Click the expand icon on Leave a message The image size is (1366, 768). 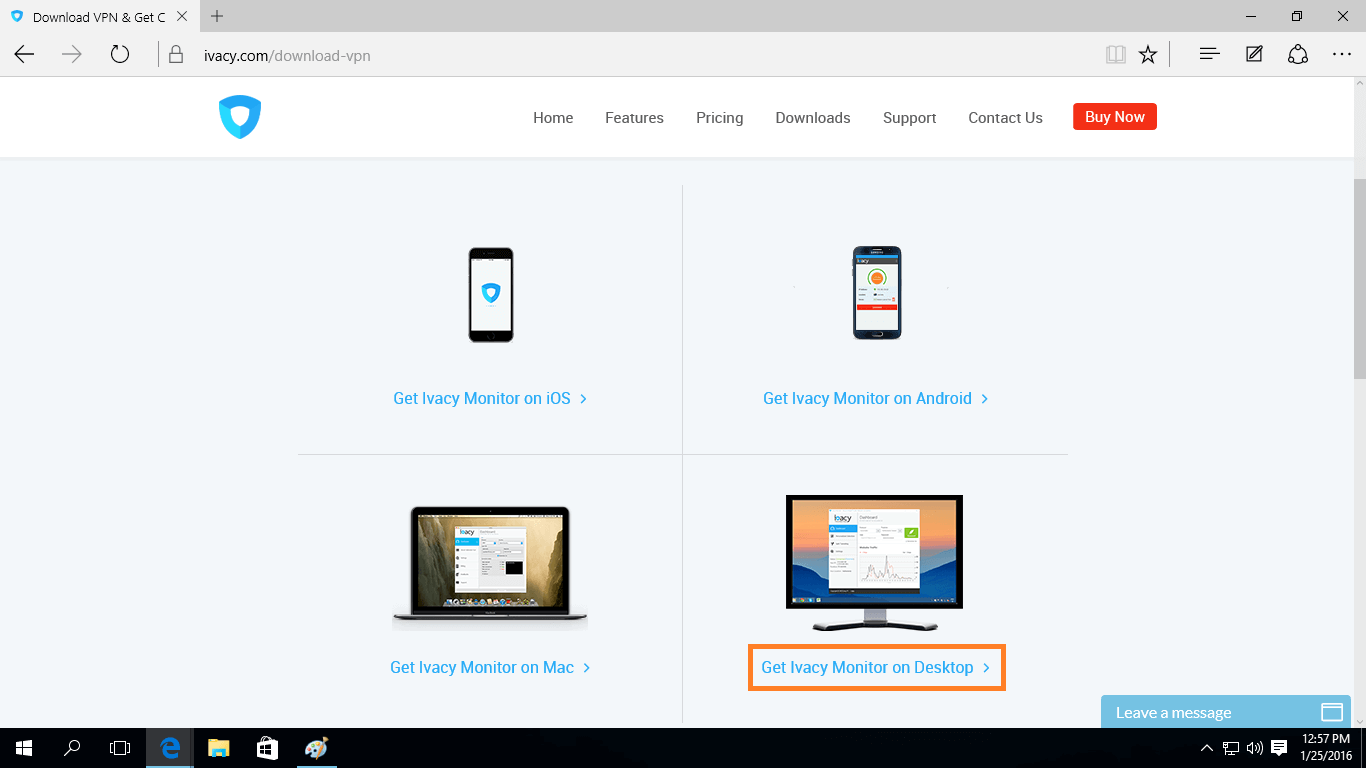1331,712
